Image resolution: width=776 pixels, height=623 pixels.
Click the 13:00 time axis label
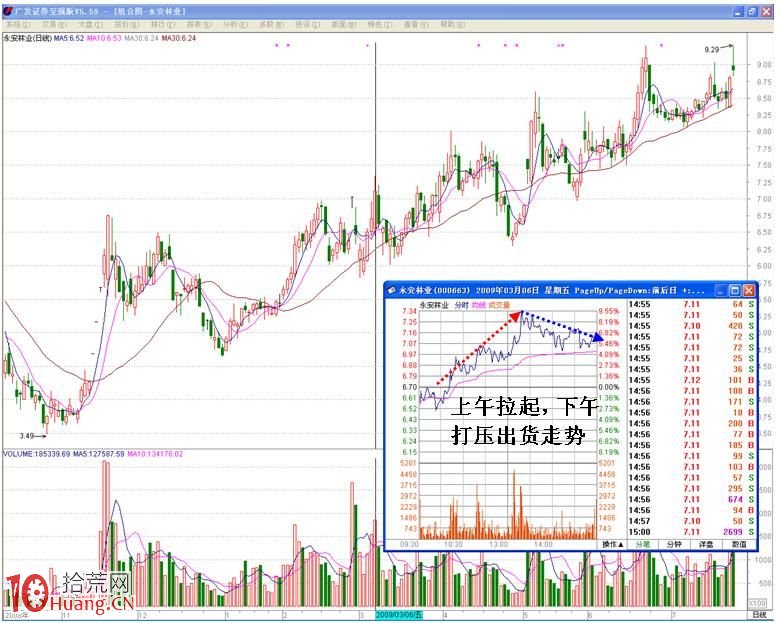click(498, 544)
